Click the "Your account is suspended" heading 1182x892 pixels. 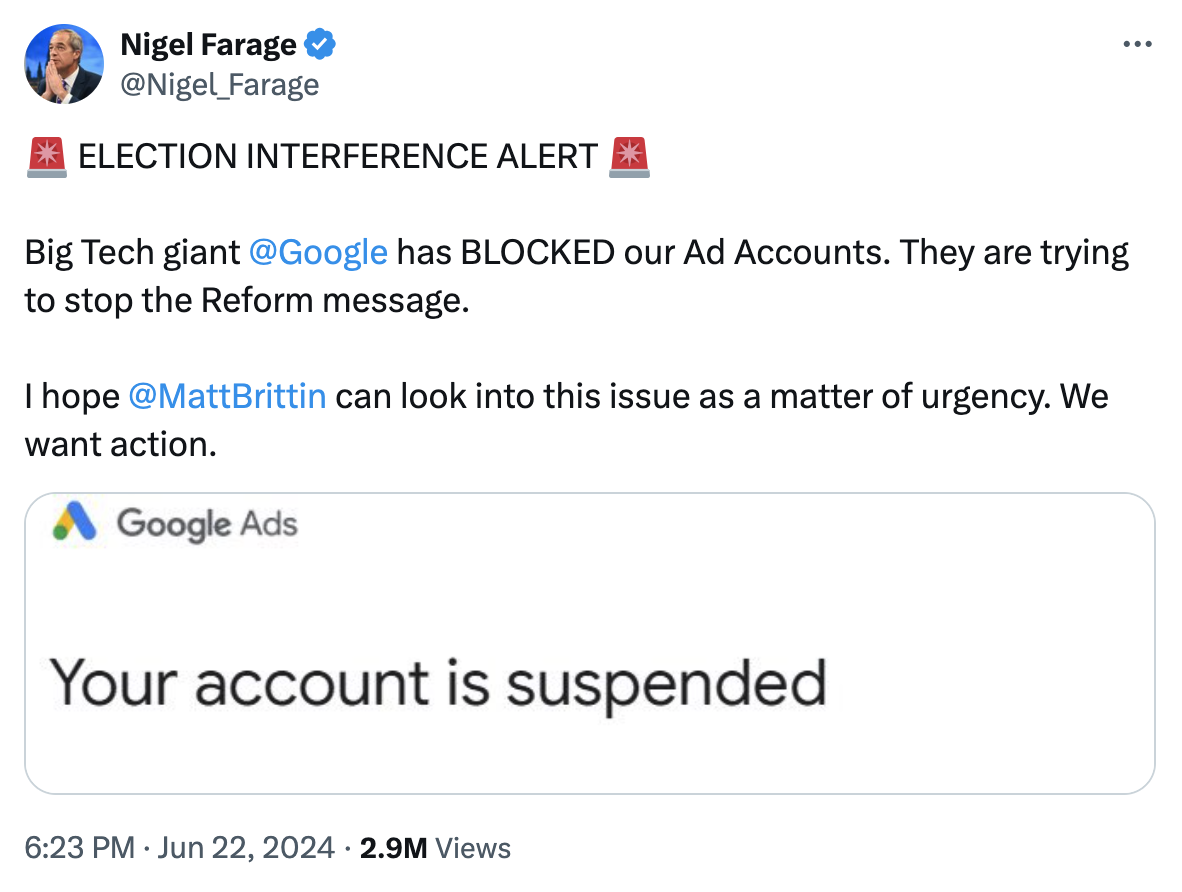coord(438,684)
